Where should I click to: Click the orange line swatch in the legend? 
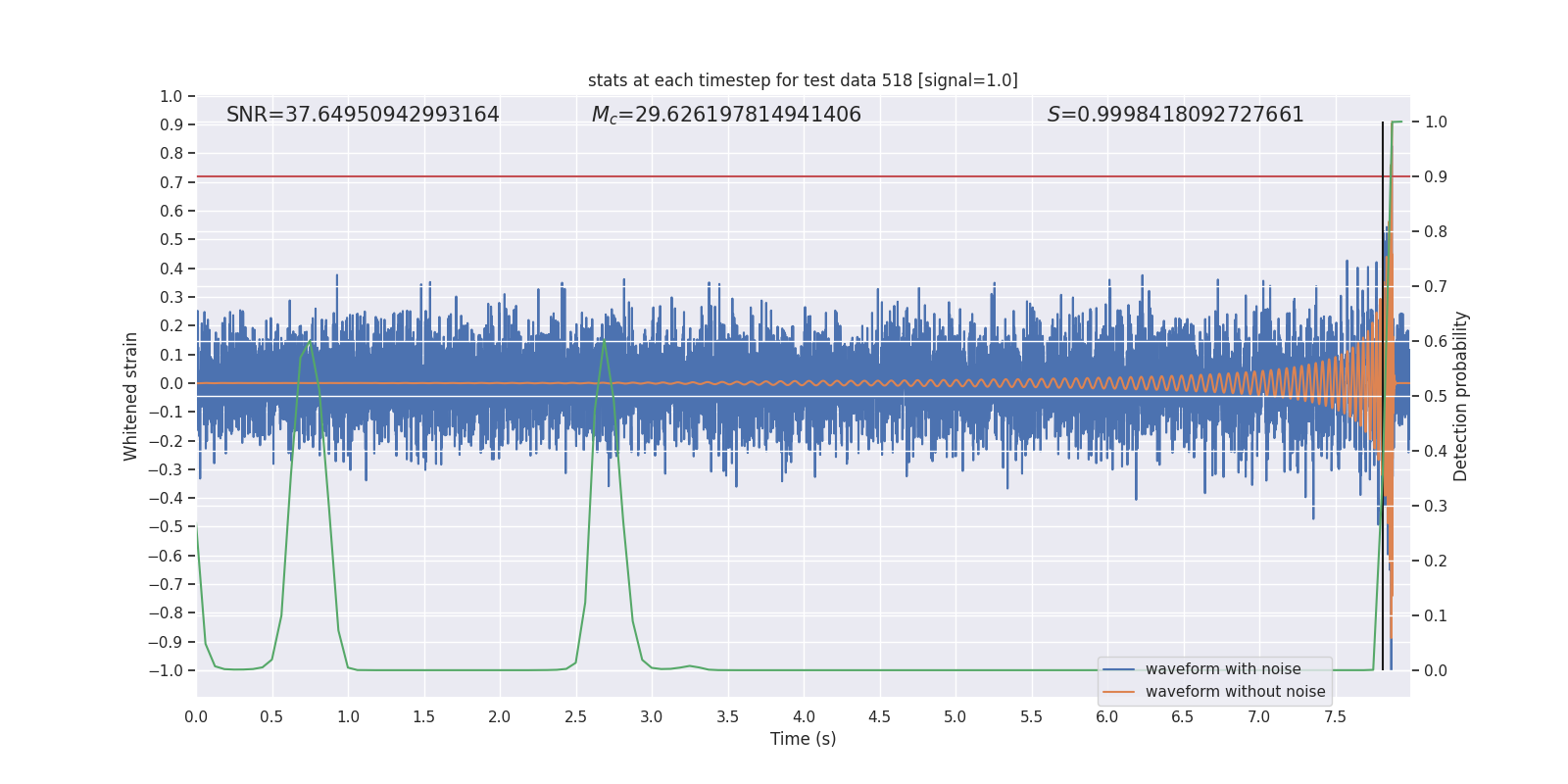click(x=1118, y=692)
